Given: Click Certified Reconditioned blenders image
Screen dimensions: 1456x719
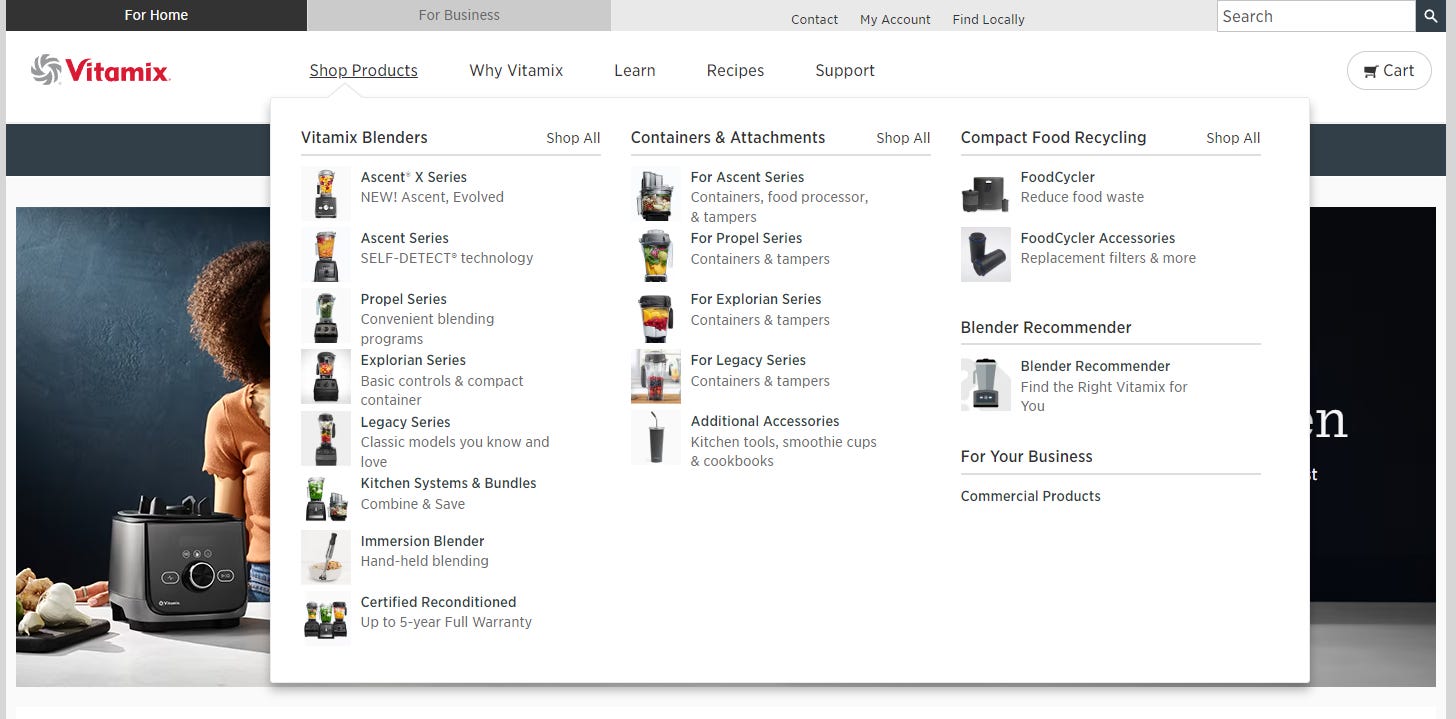Looking at the screenshot, I should (326, 618).
